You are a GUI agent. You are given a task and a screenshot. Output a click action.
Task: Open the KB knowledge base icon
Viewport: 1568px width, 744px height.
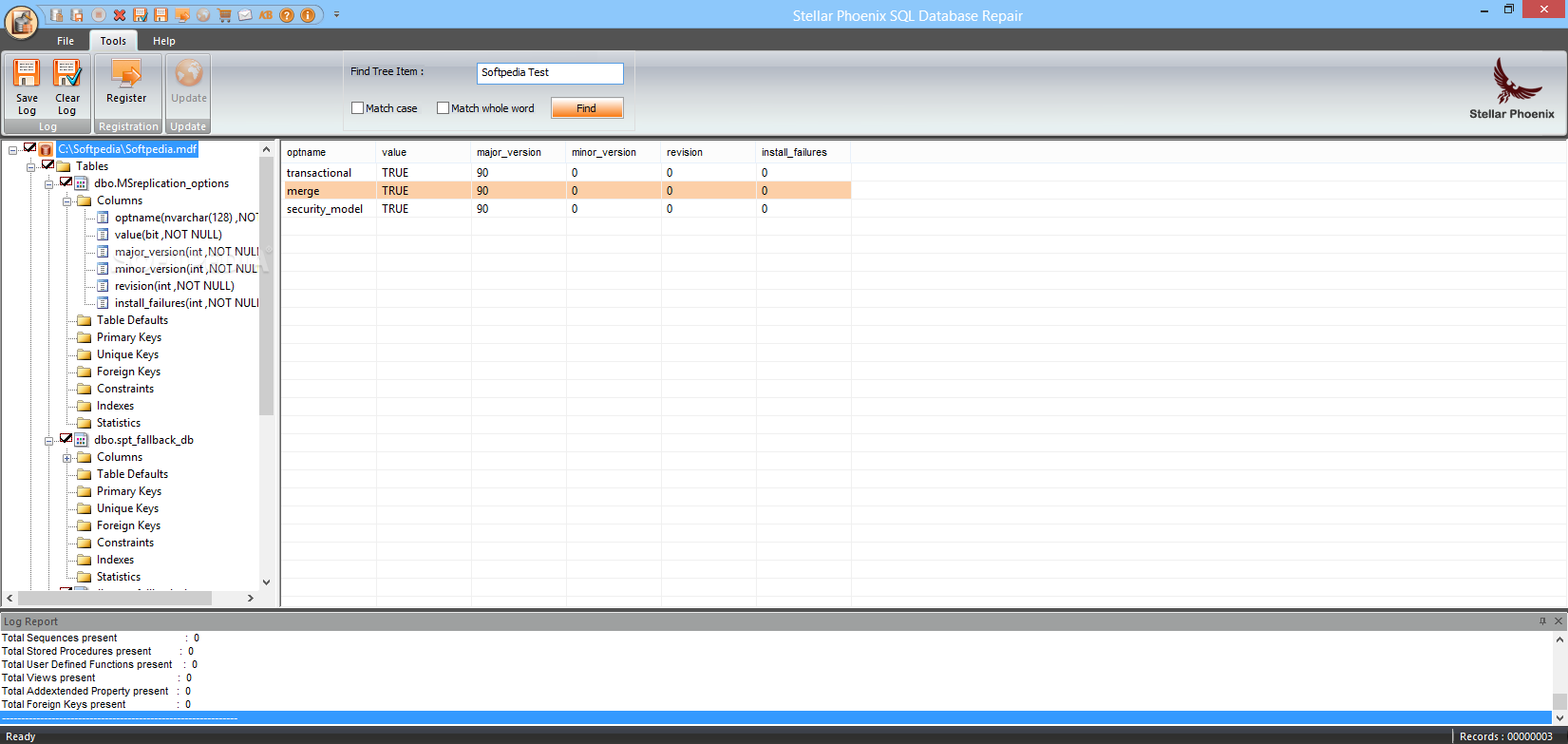point(266,15)
